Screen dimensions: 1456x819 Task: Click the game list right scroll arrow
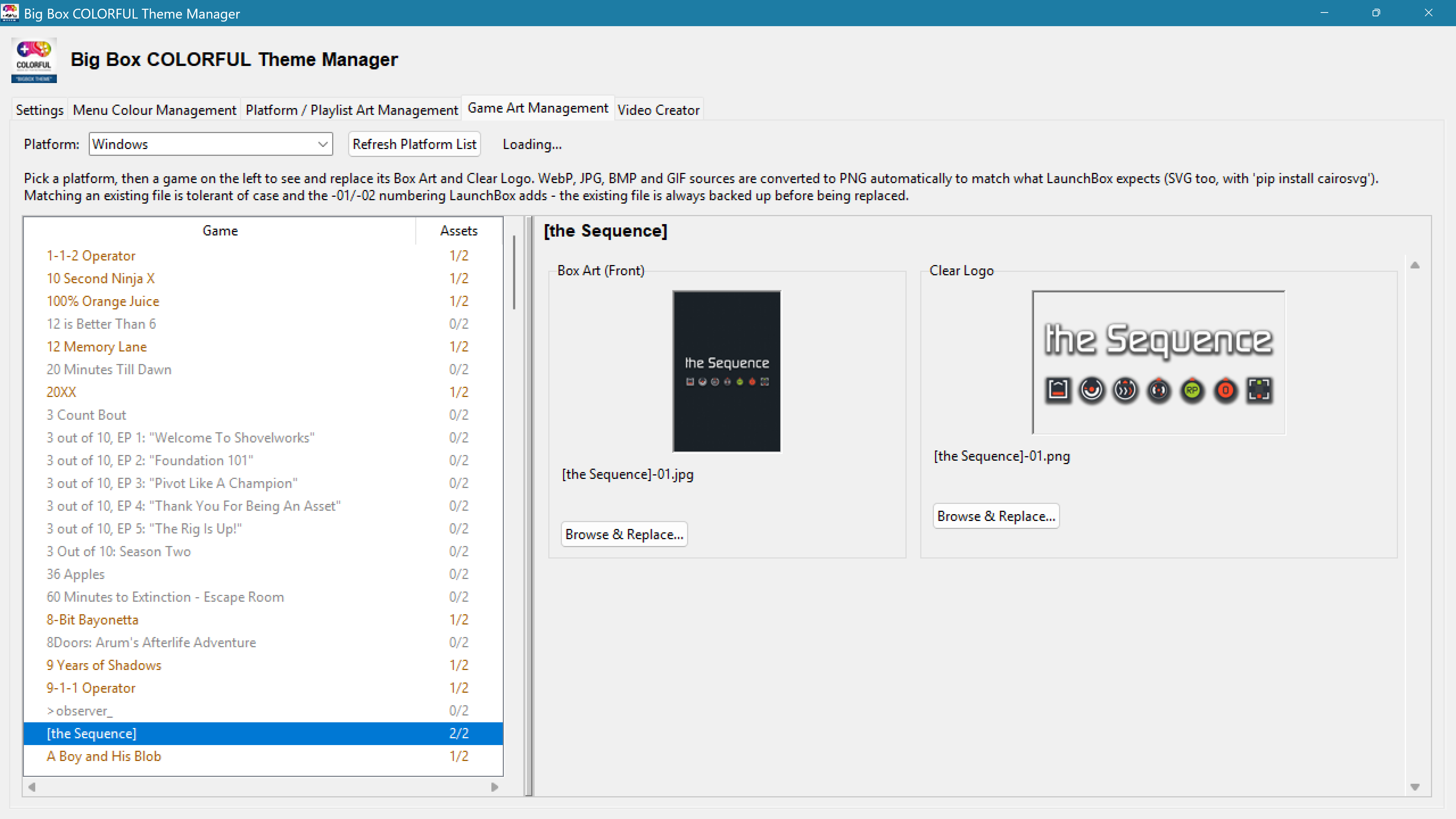tap(494, 787)
